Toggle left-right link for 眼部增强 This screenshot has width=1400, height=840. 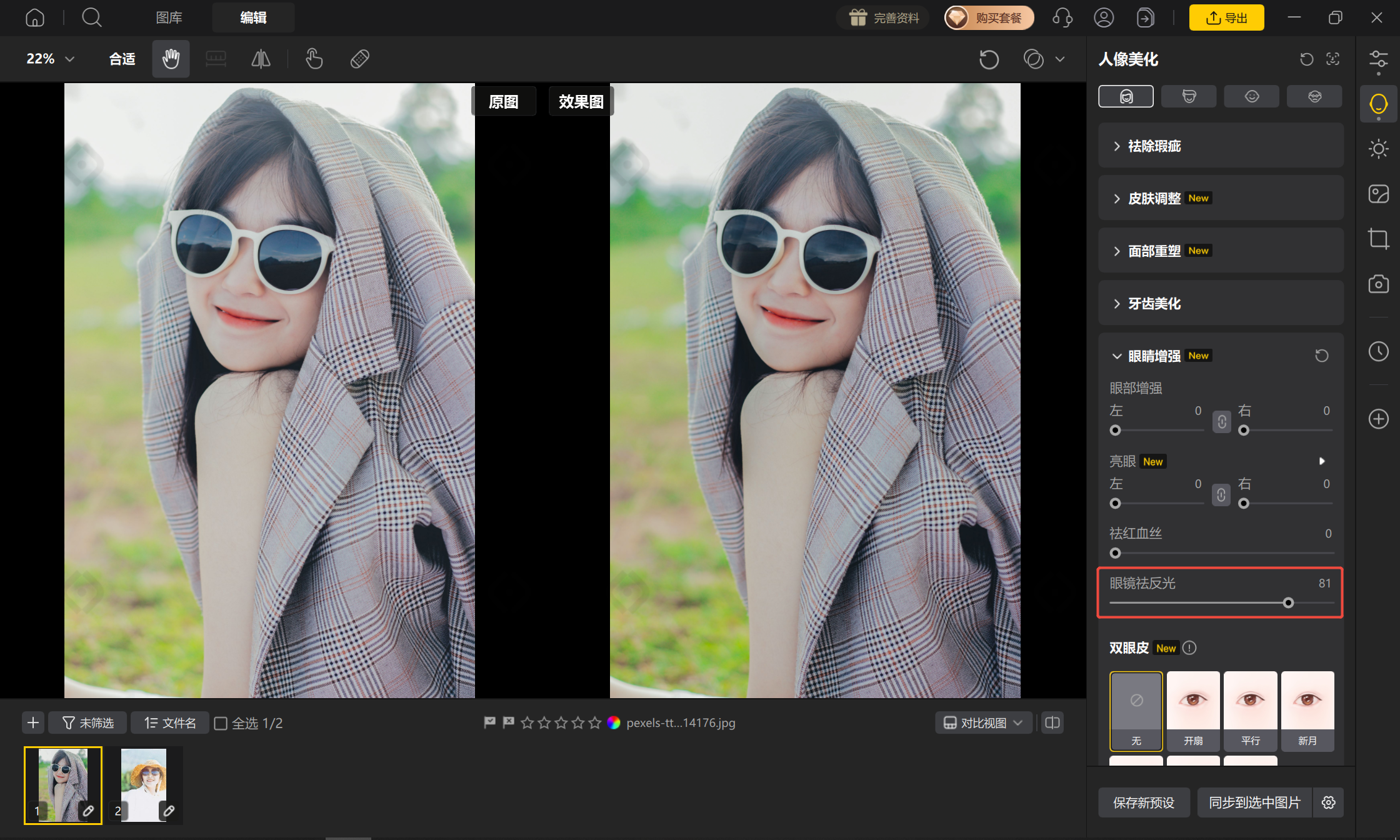tap(1221, 422)
